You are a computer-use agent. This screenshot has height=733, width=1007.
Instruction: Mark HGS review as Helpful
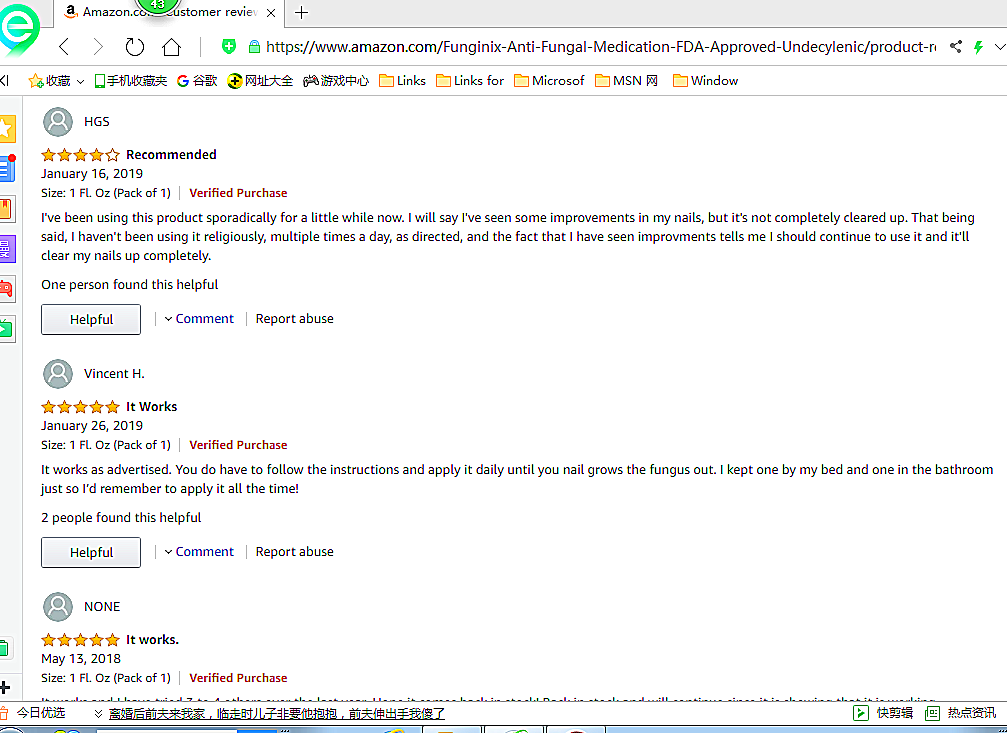(x=91, y=320)
